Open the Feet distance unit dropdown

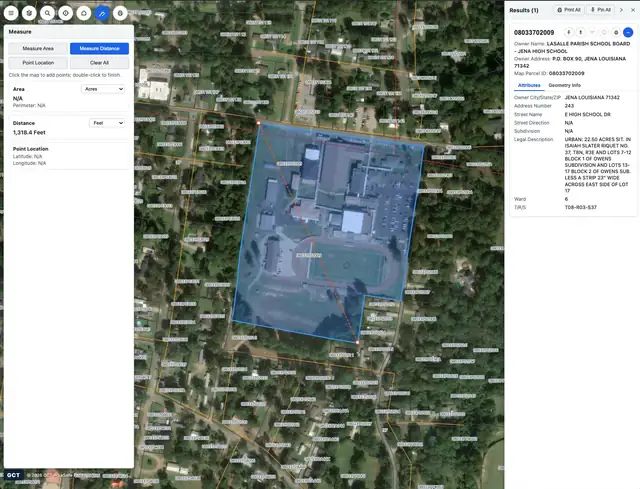(x=107, y=123)
